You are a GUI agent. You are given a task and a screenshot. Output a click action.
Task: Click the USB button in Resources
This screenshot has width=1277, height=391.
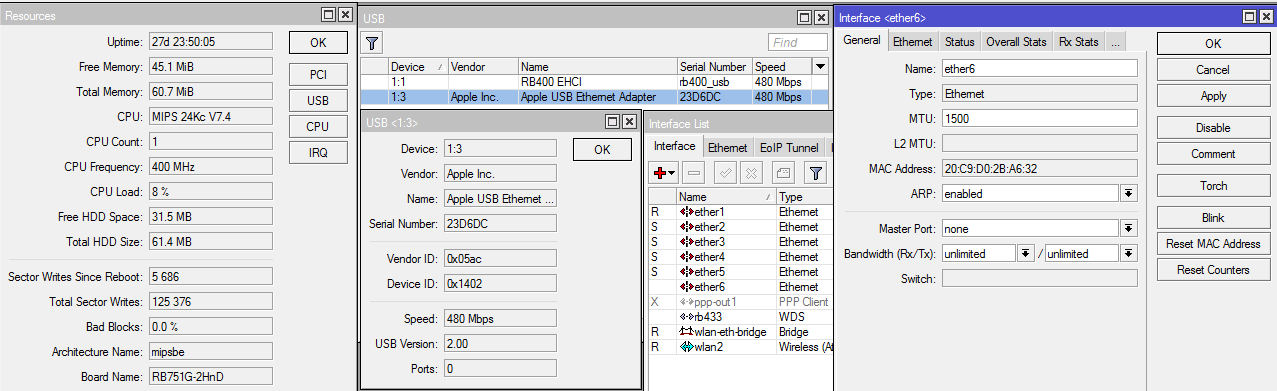coord(318,101)
